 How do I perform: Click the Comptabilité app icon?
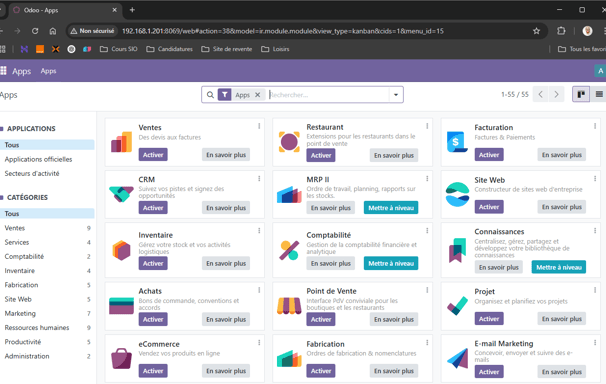pos(289,250)
